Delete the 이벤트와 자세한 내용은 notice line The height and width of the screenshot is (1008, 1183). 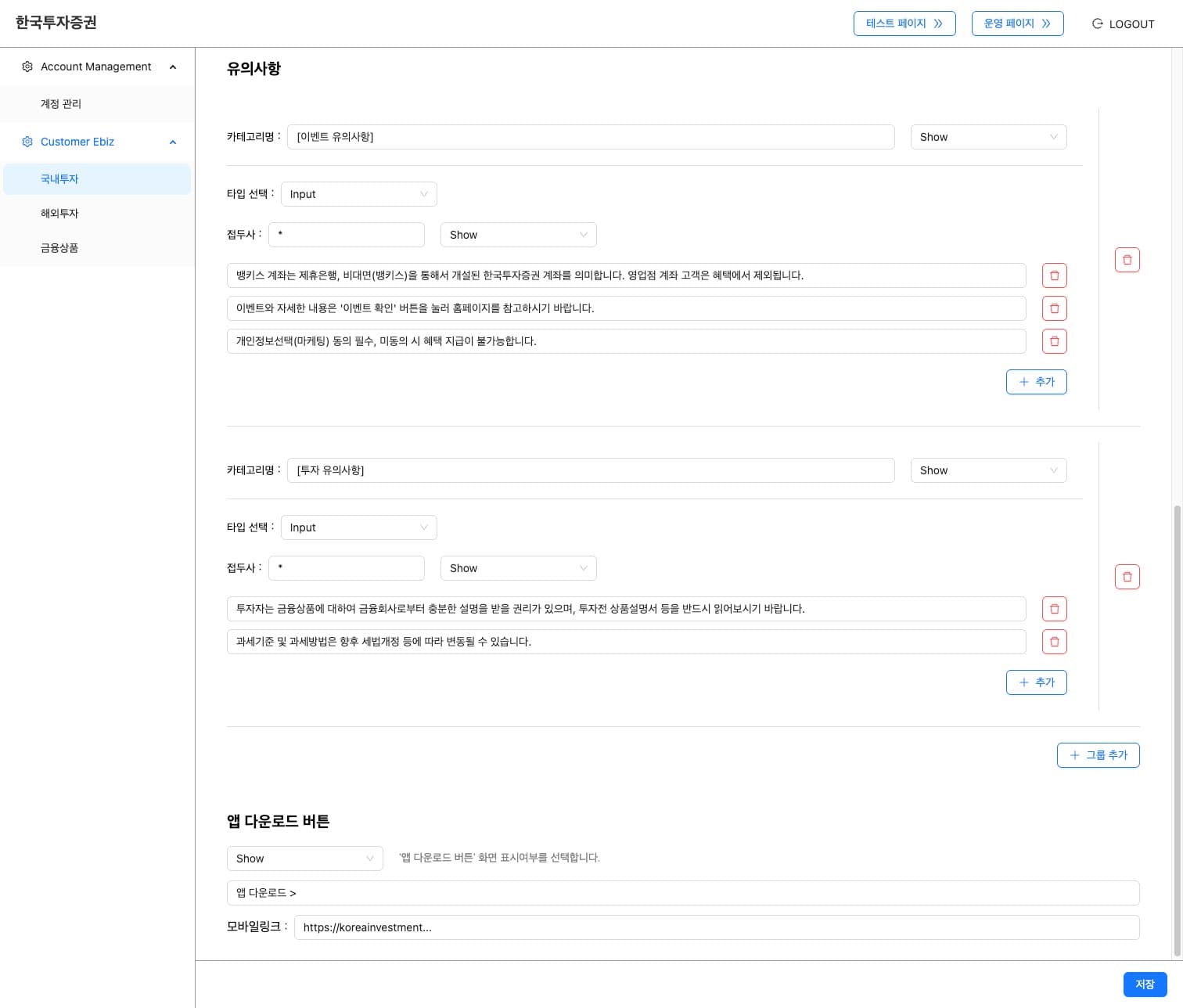[1054, 308]
